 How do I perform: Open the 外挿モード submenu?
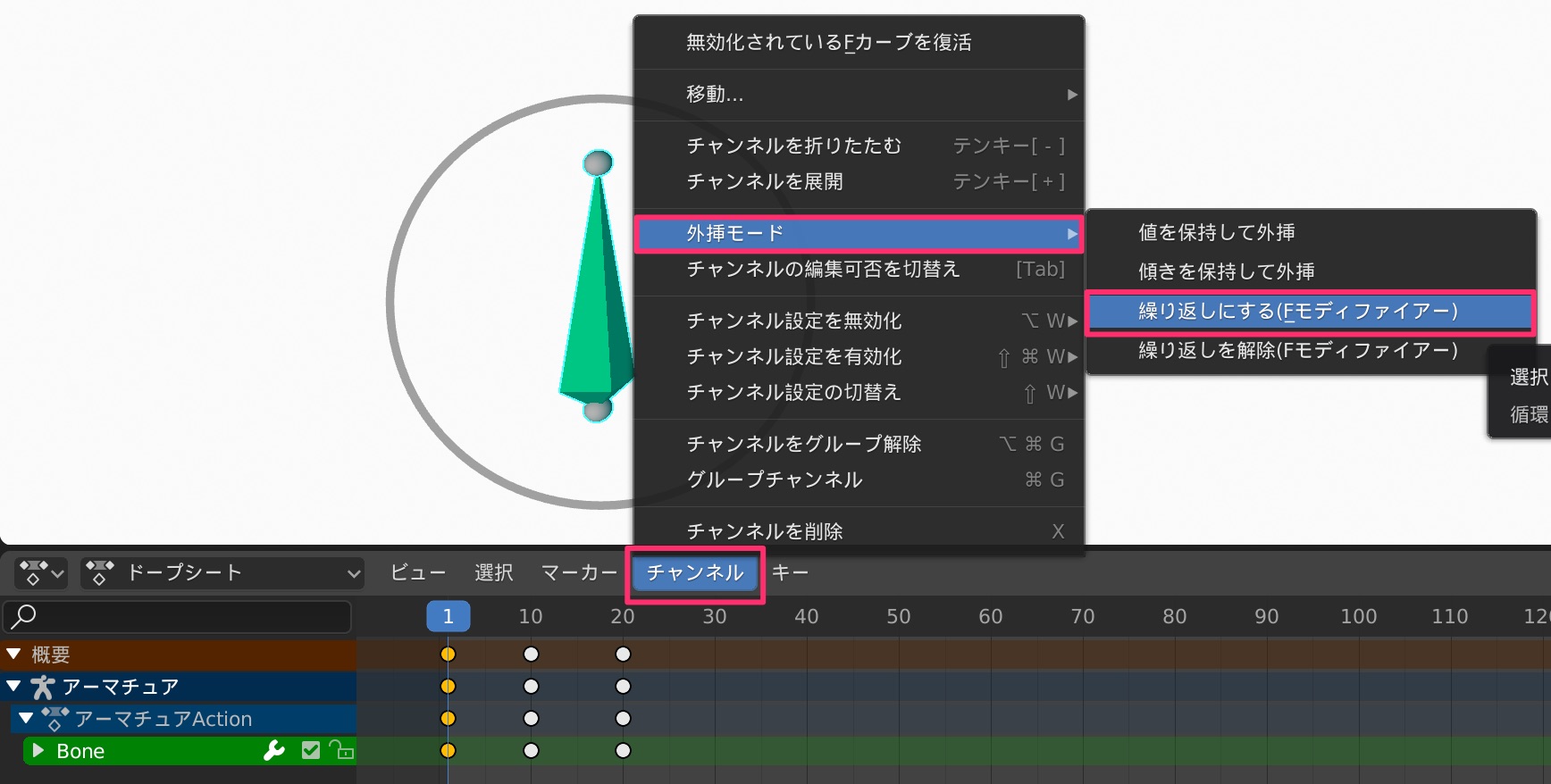(859, 234)
